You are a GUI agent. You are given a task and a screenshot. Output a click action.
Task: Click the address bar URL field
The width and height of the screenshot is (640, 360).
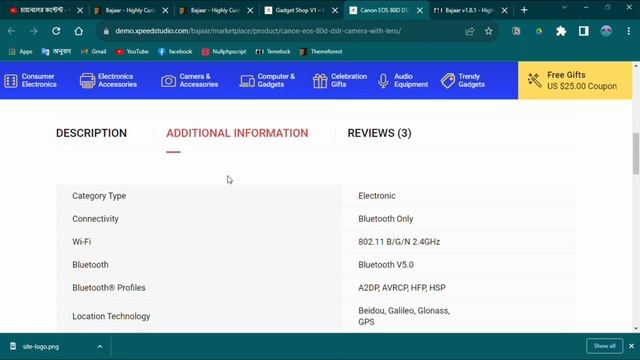click(258, 31)
